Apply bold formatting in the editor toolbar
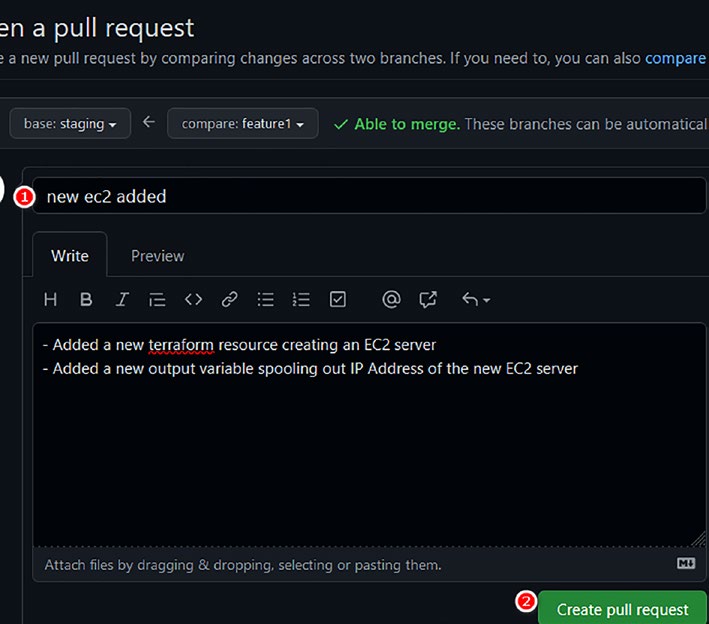The width and height of the screenshot is (709, 624). click(x=86, y=299)
